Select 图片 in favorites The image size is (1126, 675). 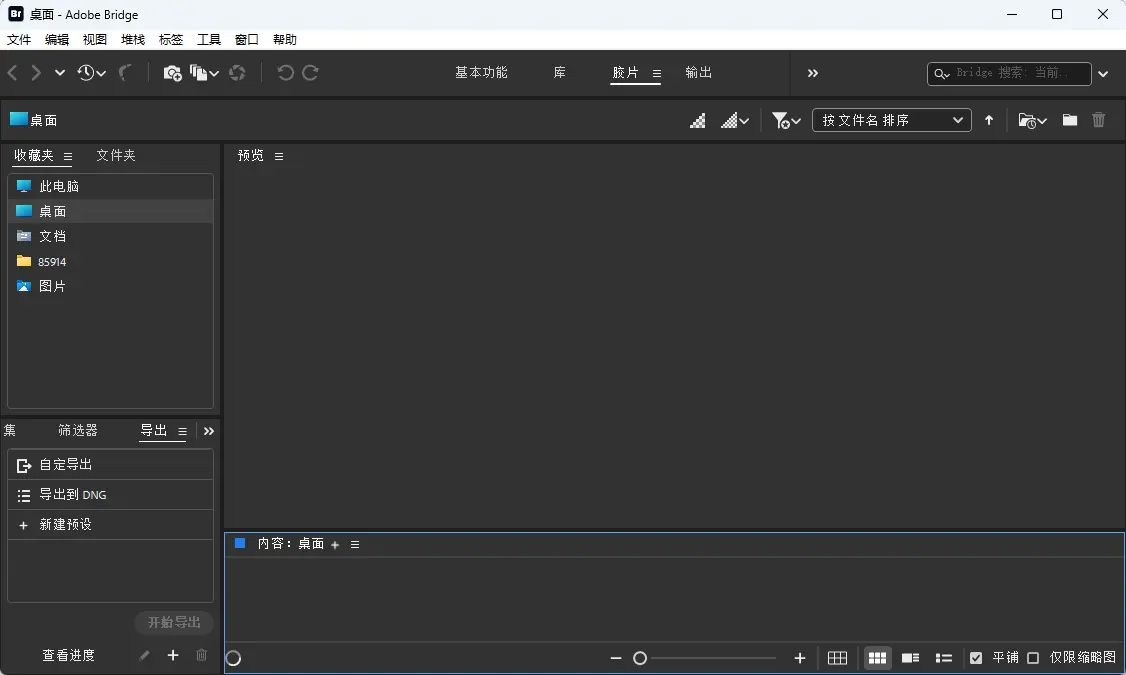111,287
